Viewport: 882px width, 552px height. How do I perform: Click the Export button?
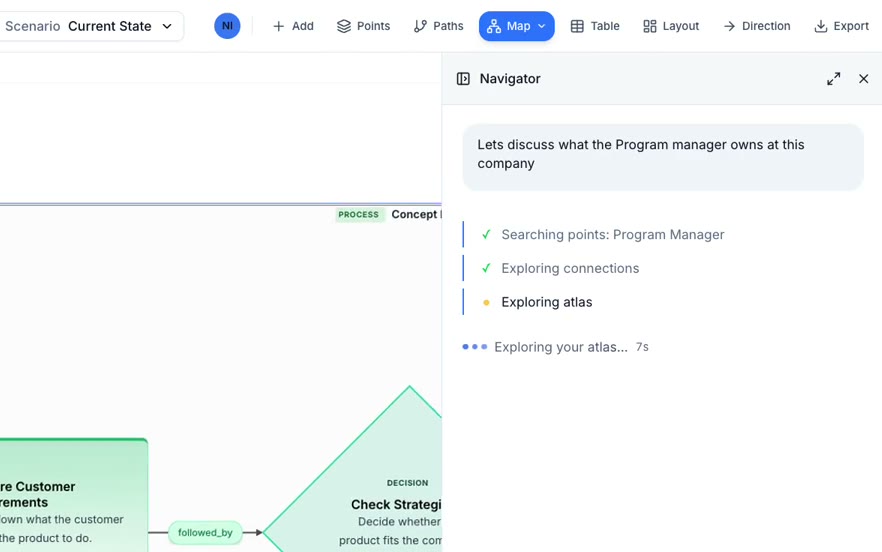pyautogui.click(x=842, y=26)
